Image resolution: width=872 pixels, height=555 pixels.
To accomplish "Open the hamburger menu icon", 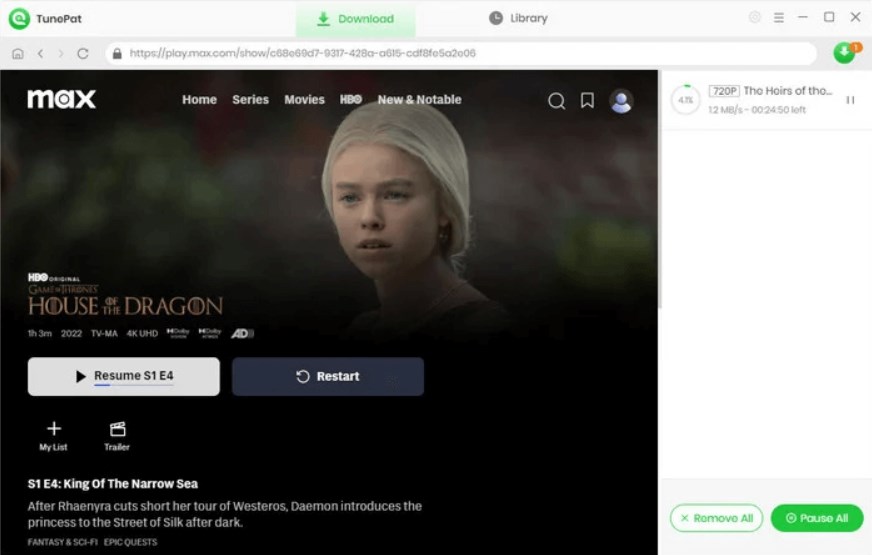I will 779,18.
